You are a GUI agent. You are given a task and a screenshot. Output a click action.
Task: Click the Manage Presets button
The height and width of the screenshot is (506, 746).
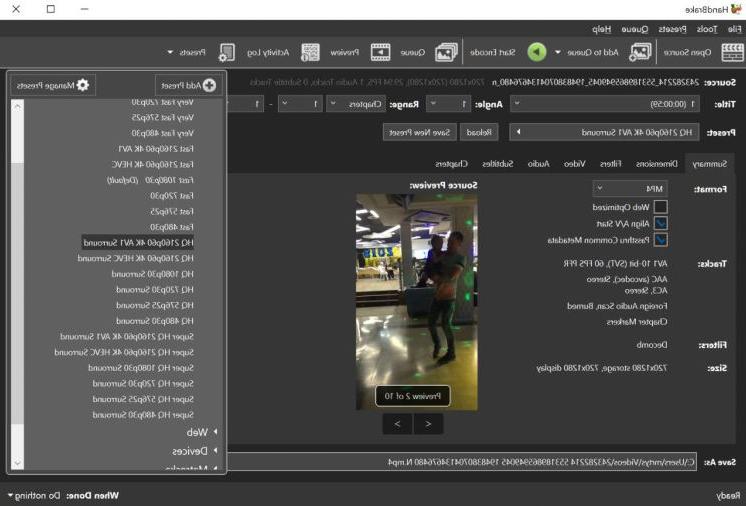(53, 86)
